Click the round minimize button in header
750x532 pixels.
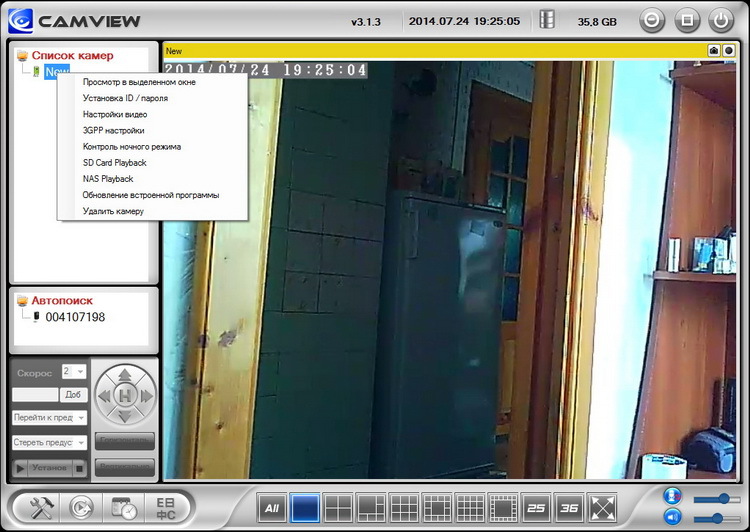pyautogui.click(x=652, y=21)
